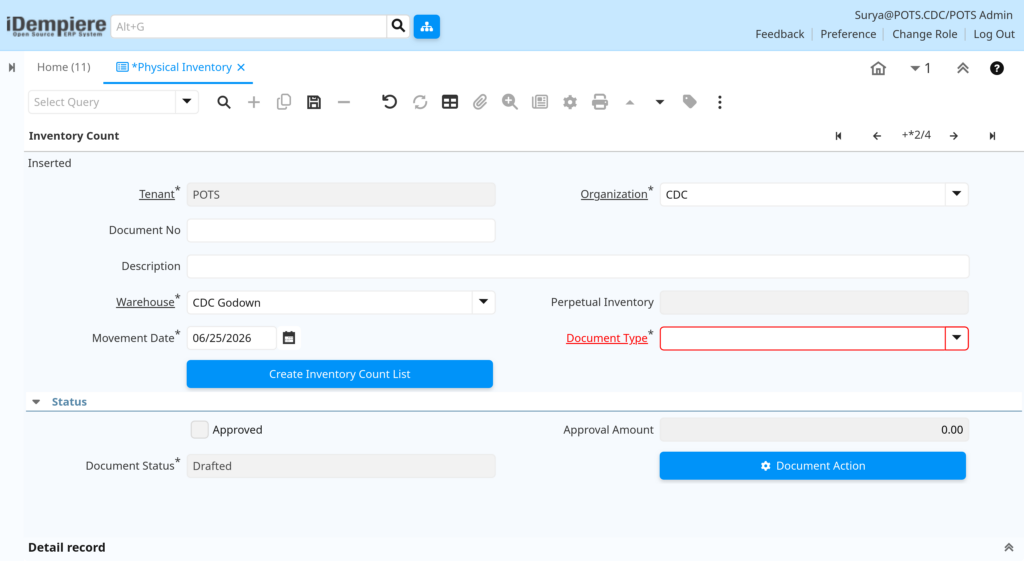Click the Inventory Count title text
Screen dimensions: 1024x561
[x=74, y=136]
